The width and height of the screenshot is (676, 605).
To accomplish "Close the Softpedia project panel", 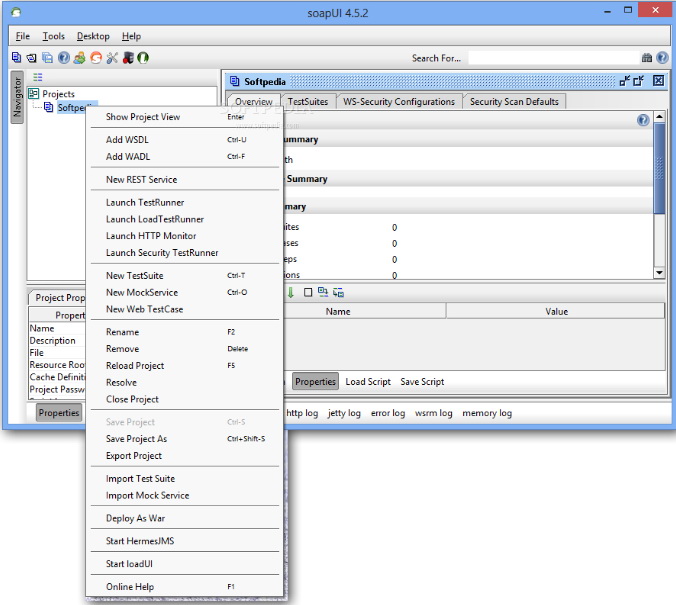I will coord(658,81).
